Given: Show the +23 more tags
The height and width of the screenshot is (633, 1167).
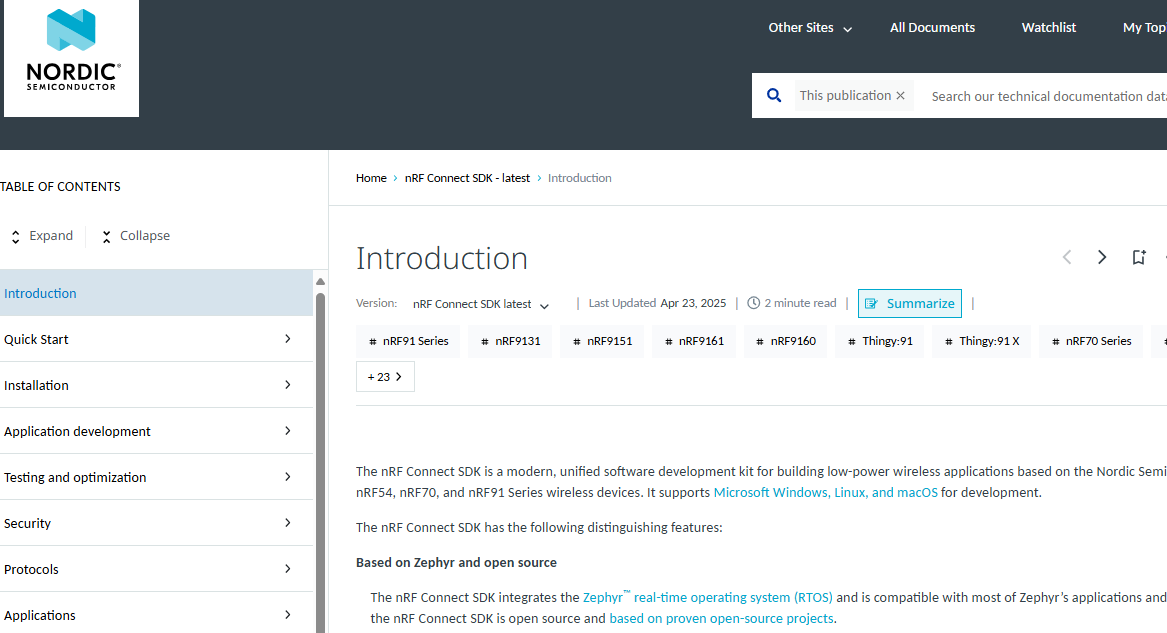Looking at the screenshot, I should click(385, 377).
